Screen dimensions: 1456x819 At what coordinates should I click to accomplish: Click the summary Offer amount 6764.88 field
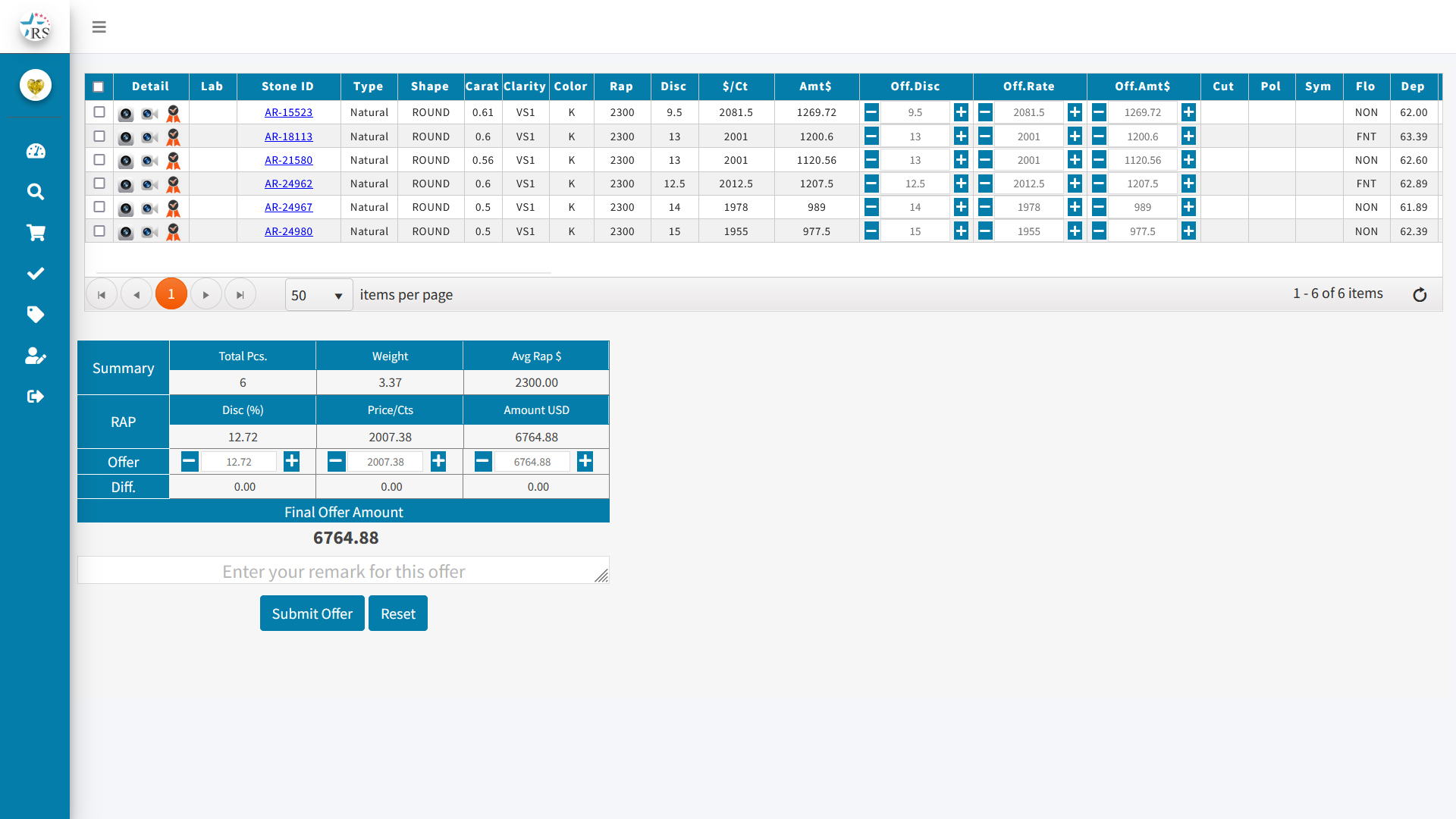click(x=532, y=462)
